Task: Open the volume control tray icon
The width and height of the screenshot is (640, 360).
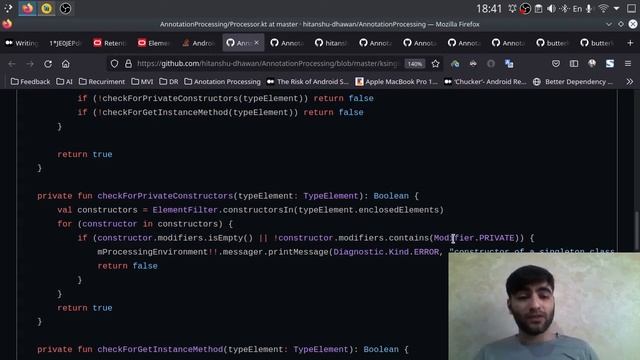Action: 551,9
